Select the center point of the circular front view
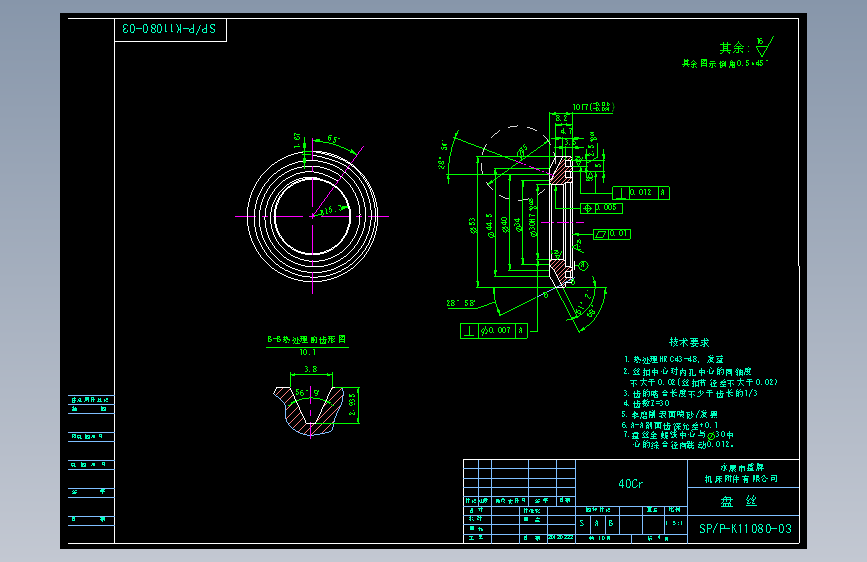Screen dimensions: 867x562 pos(312,216)
